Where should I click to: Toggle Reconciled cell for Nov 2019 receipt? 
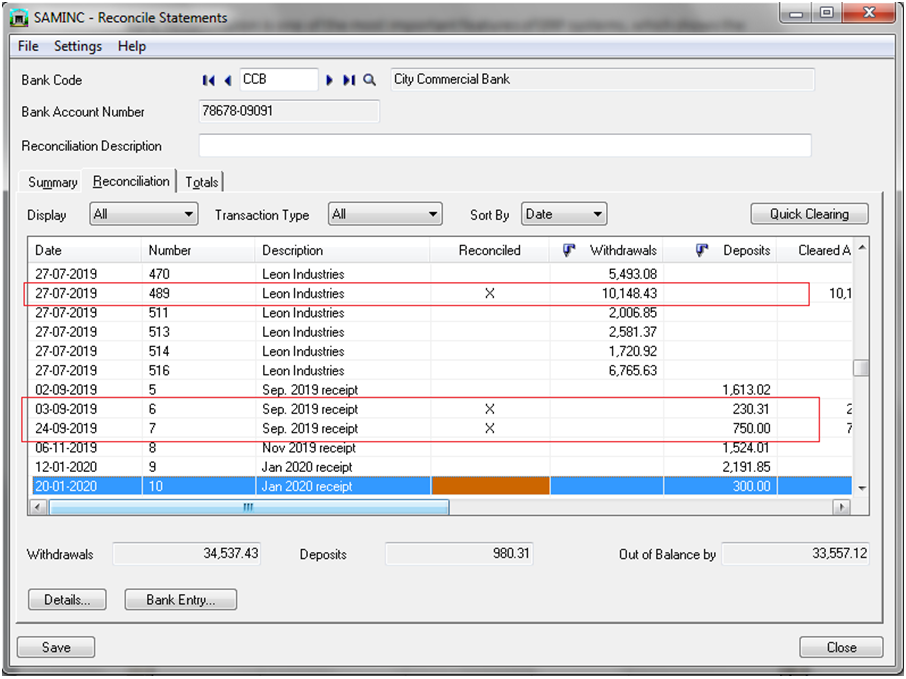tap(489, 447)
